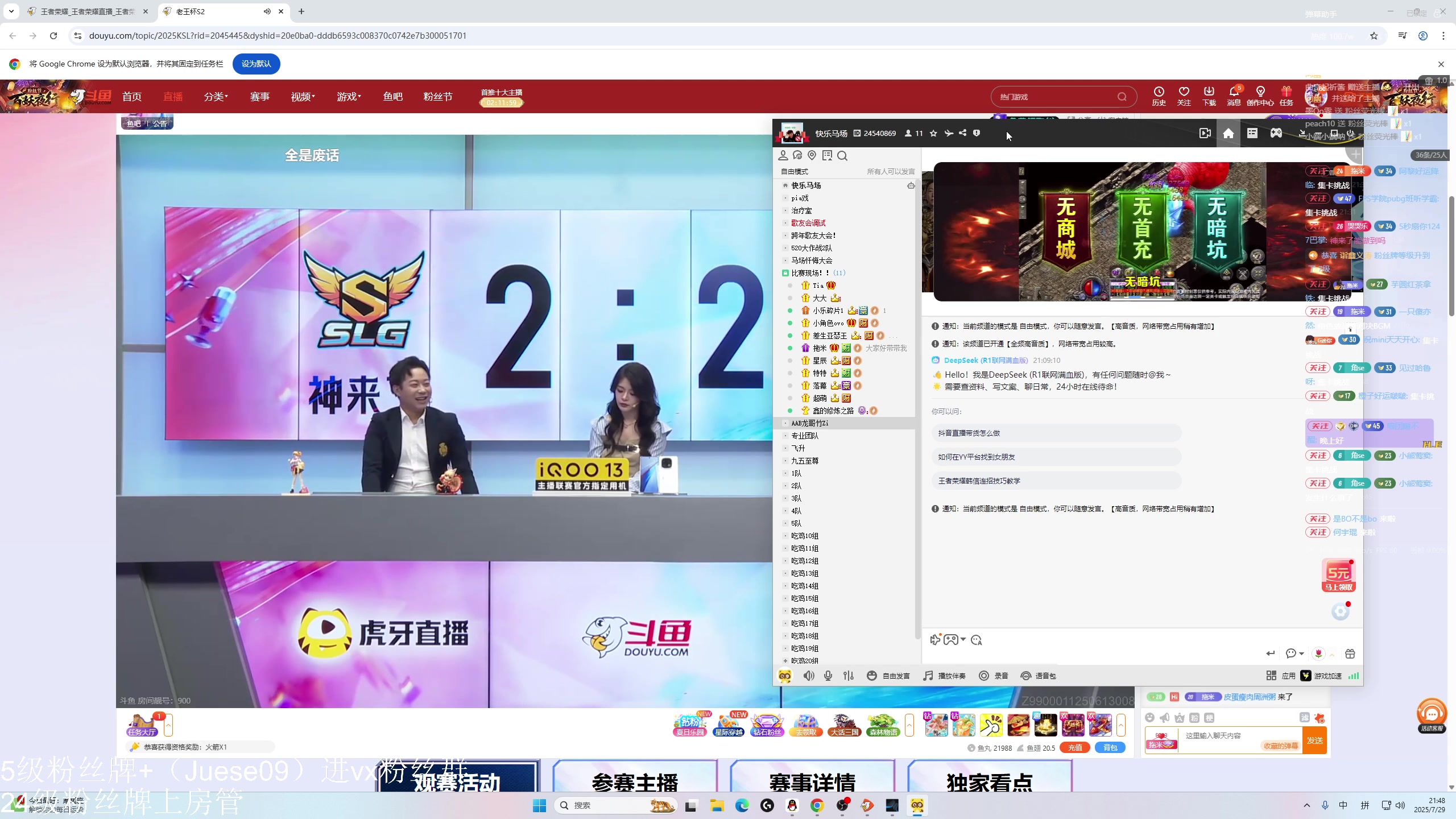The image size is (1456, 819).
Task: Open the YY channel template list icon
Action: [1252, 133]
